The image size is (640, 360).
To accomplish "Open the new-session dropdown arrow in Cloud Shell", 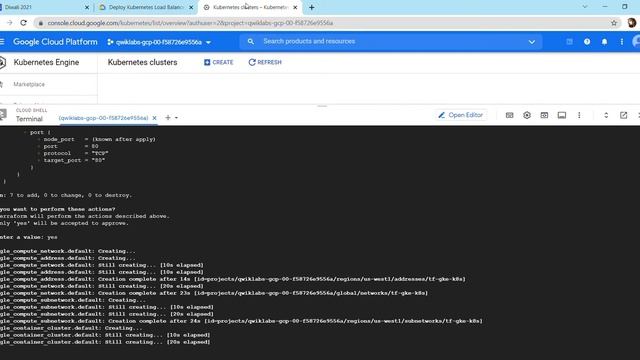I will (x=176, y=118).
